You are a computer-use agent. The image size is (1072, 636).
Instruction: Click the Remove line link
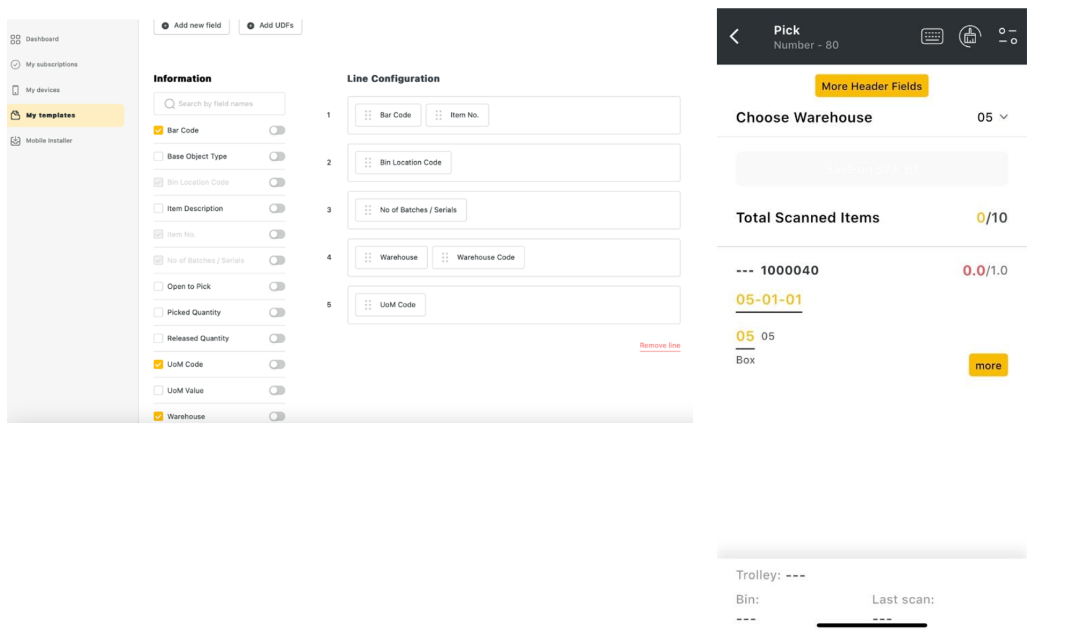pos(660,346)
